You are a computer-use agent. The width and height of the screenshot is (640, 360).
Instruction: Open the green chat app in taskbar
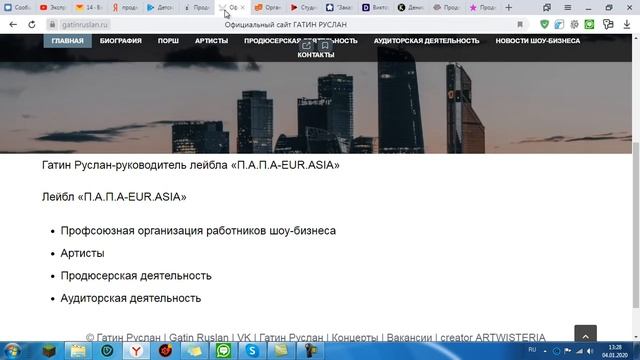pyautogui.click(x=223, y=351)
